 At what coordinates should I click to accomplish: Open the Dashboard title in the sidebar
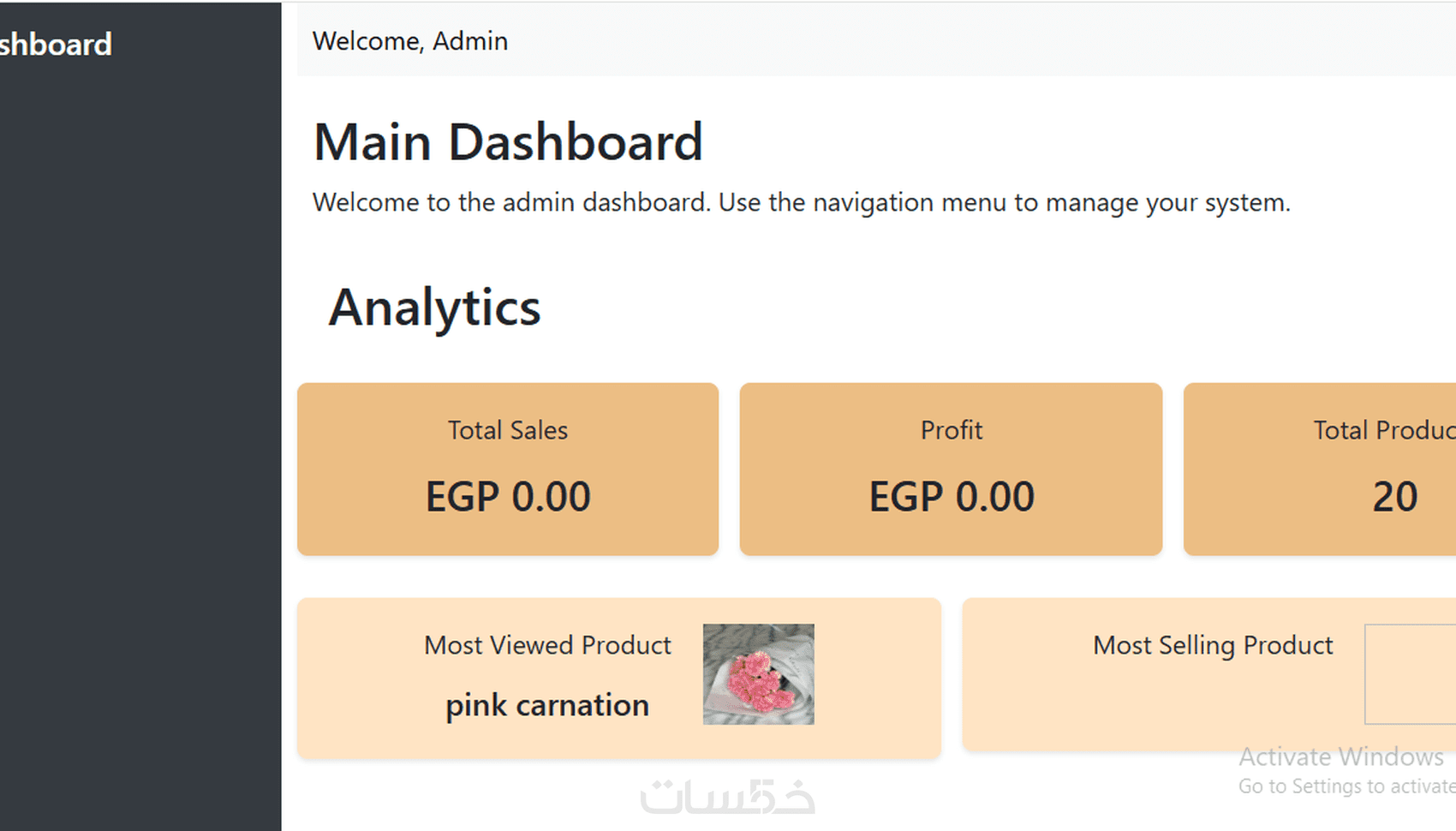[x=56, y=45]
